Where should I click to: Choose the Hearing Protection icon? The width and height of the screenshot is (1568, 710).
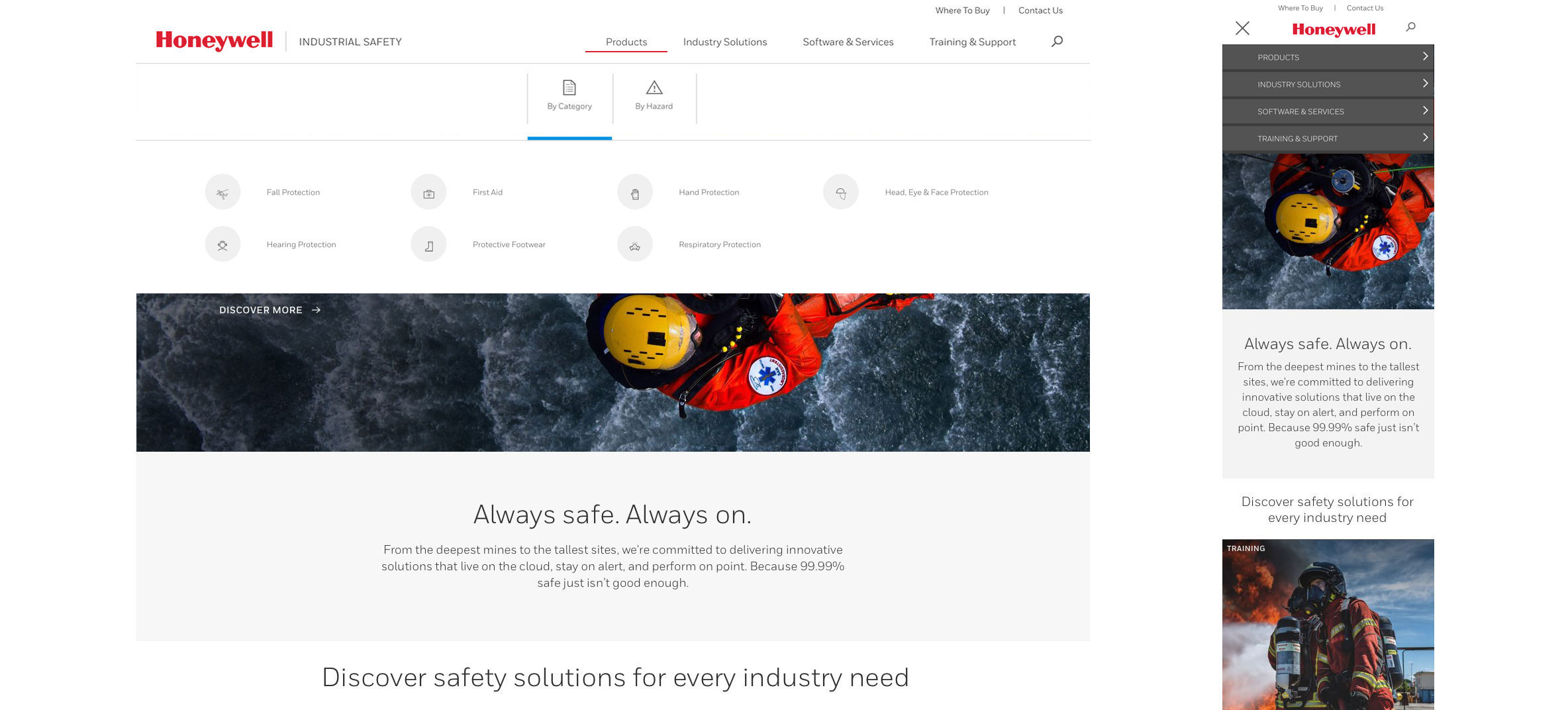pyautogui.click(x=222, y=244)
